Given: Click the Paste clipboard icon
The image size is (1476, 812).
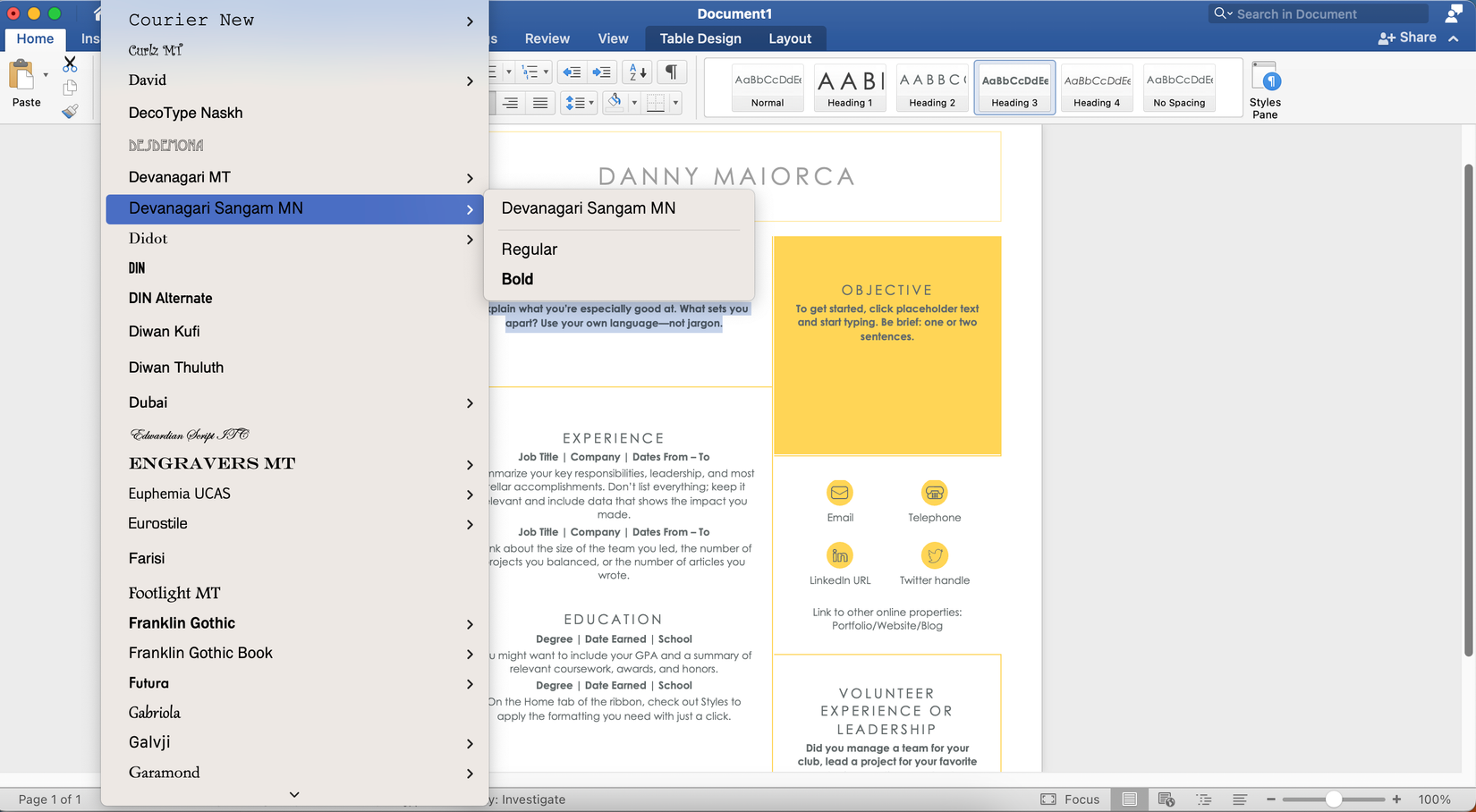Looking at the screenshot, I should coord(22,76).
